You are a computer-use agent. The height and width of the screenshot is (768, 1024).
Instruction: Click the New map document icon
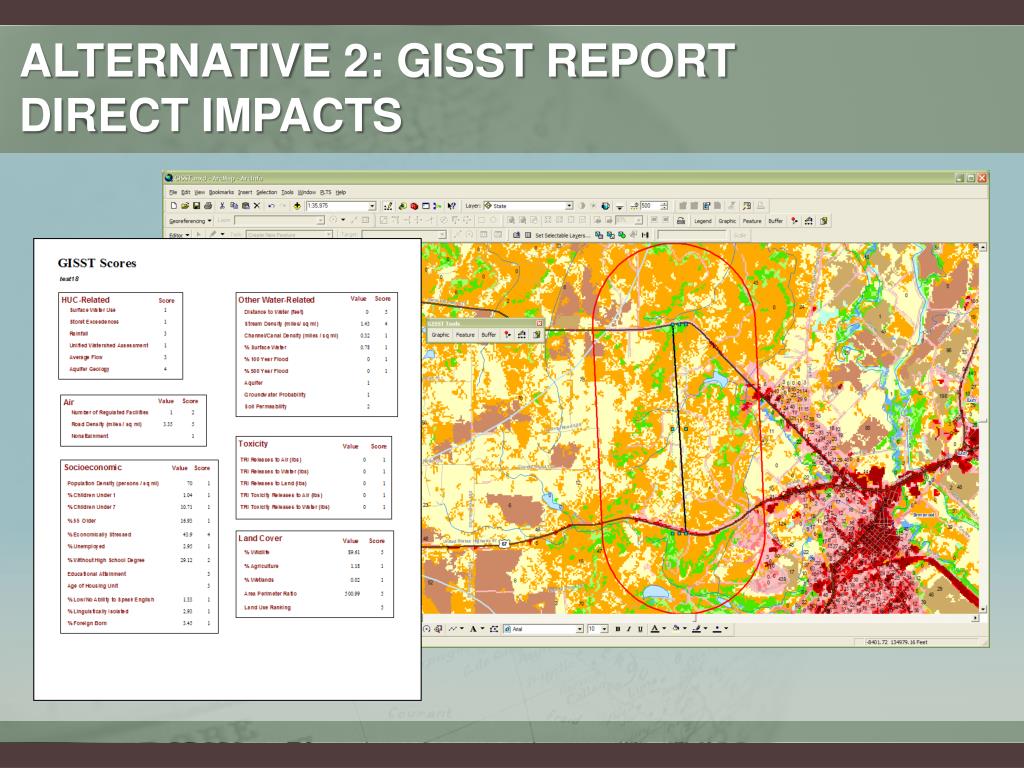pyautogui.click(x=174, y=206)
